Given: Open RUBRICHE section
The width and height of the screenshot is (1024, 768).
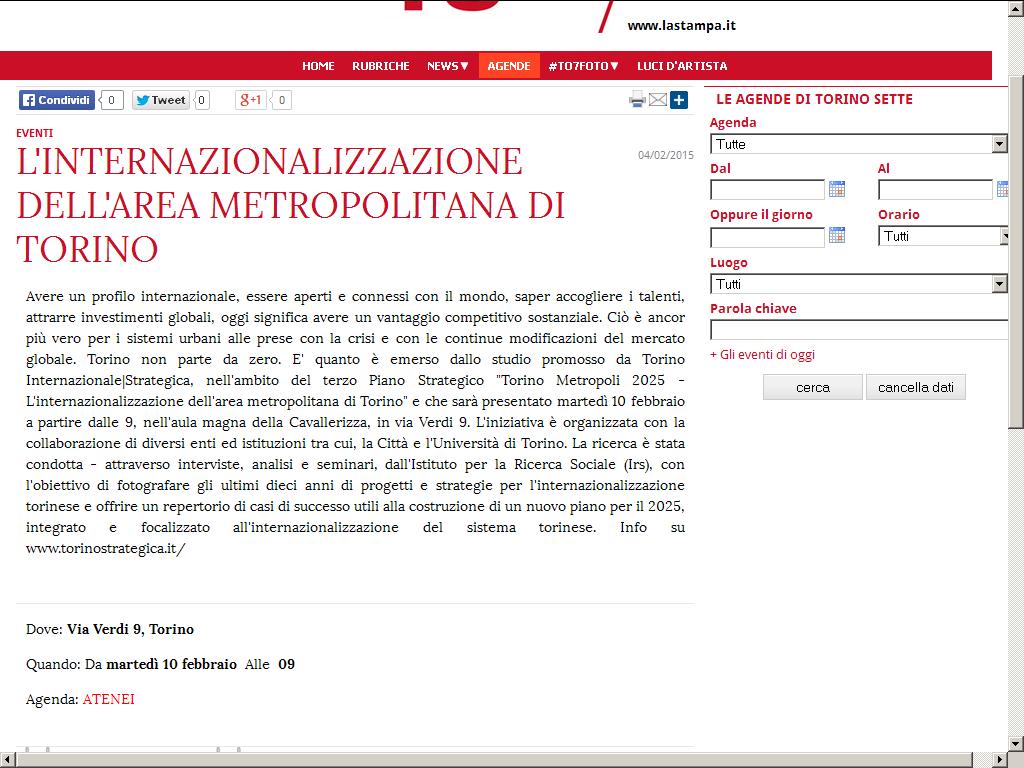Looking at the screenshot, I should (x=381, y=66).
